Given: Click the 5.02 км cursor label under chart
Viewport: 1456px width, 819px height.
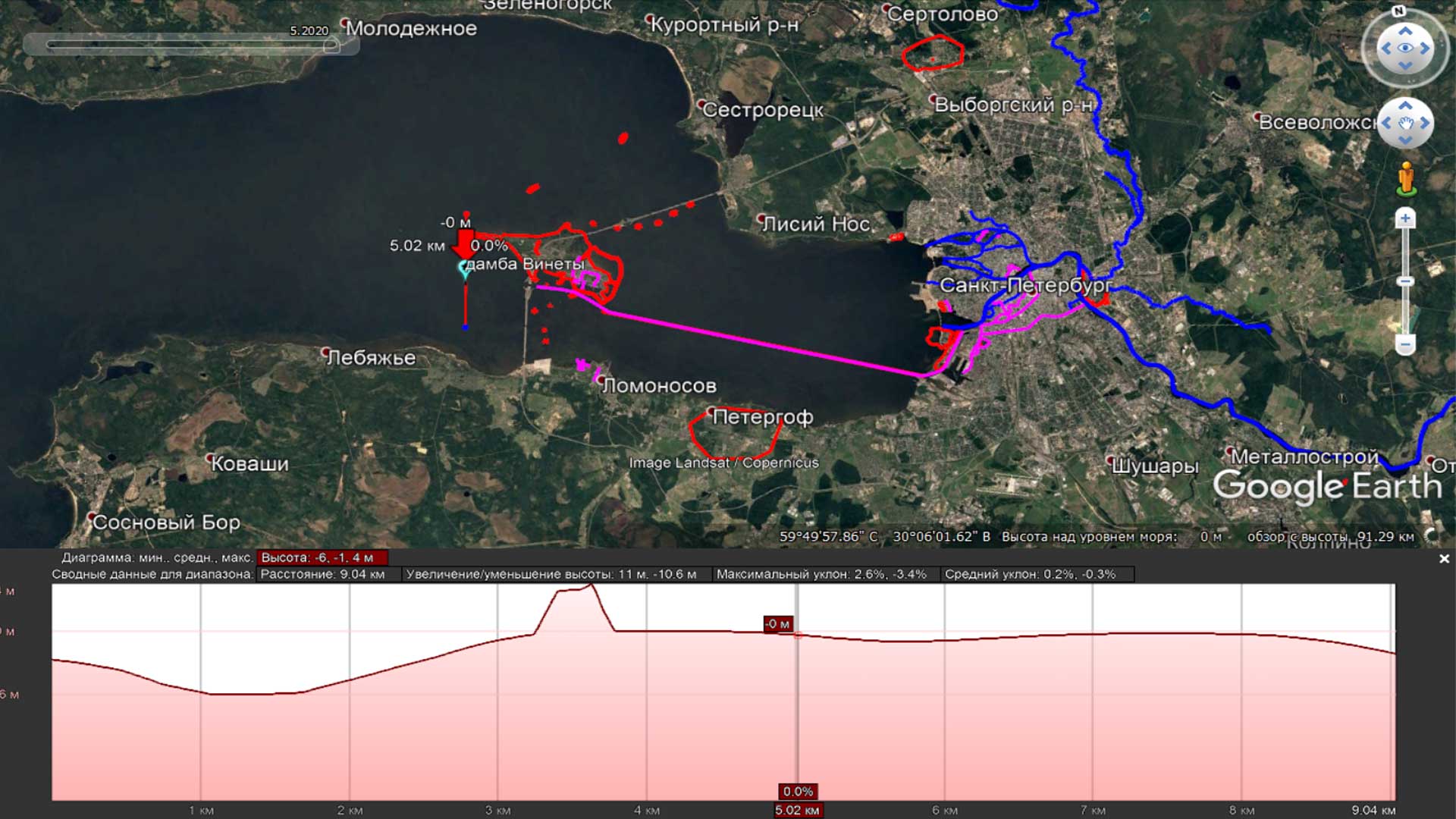Looking at the screenshot, I should pyautogui.click(x=797, y=810).
